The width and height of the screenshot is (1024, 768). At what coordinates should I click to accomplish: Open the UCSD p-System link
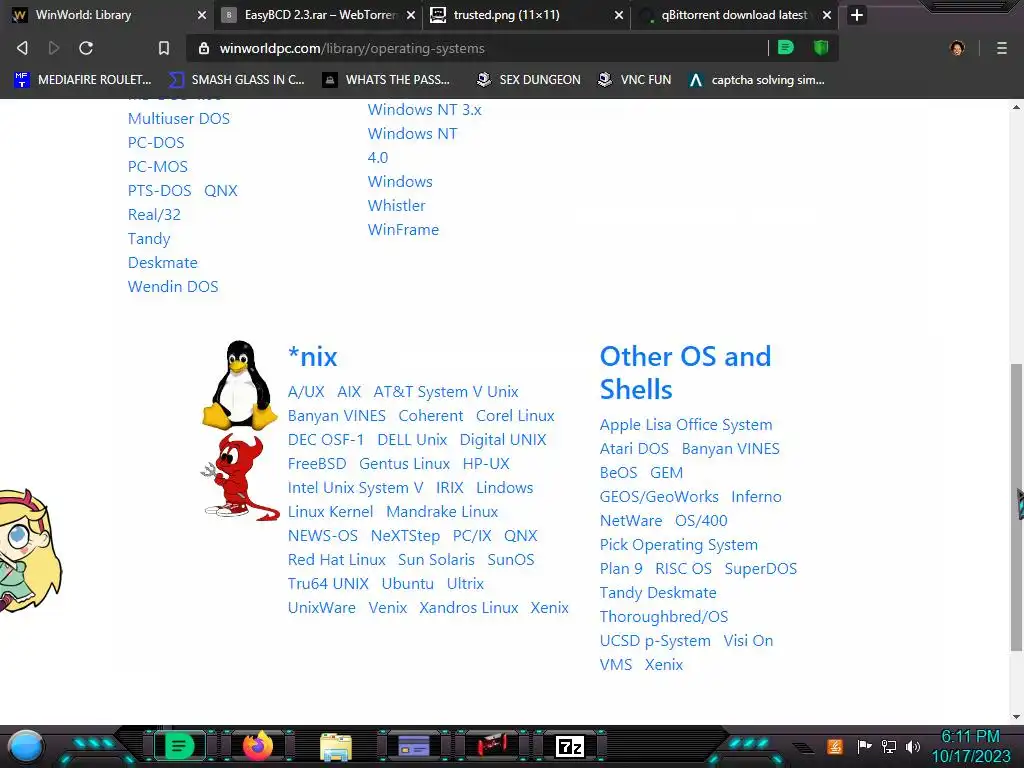pos(654,641)
